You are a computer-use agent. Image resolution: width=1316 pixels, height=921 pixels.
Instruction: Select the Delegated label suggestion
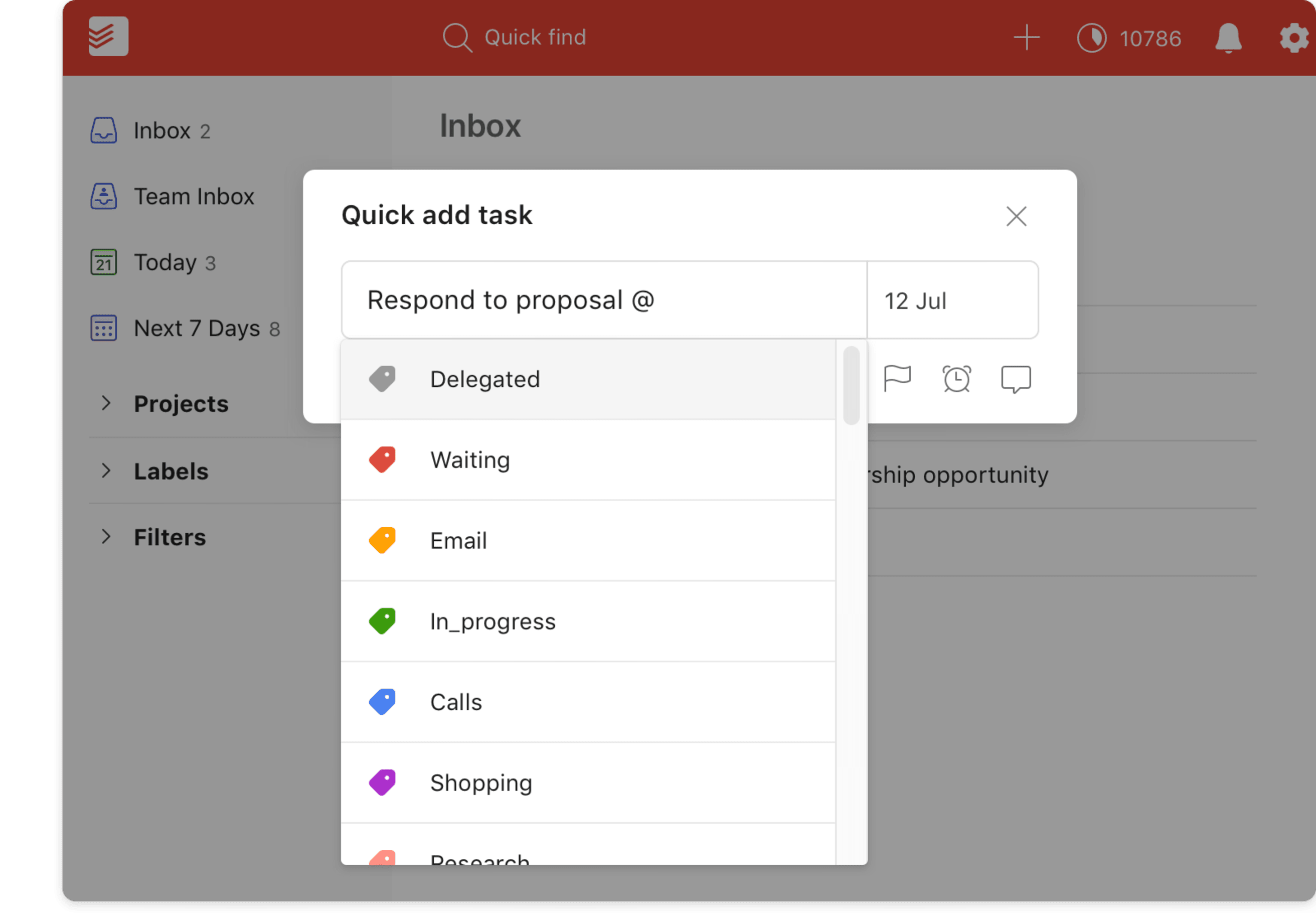point(588,379)
